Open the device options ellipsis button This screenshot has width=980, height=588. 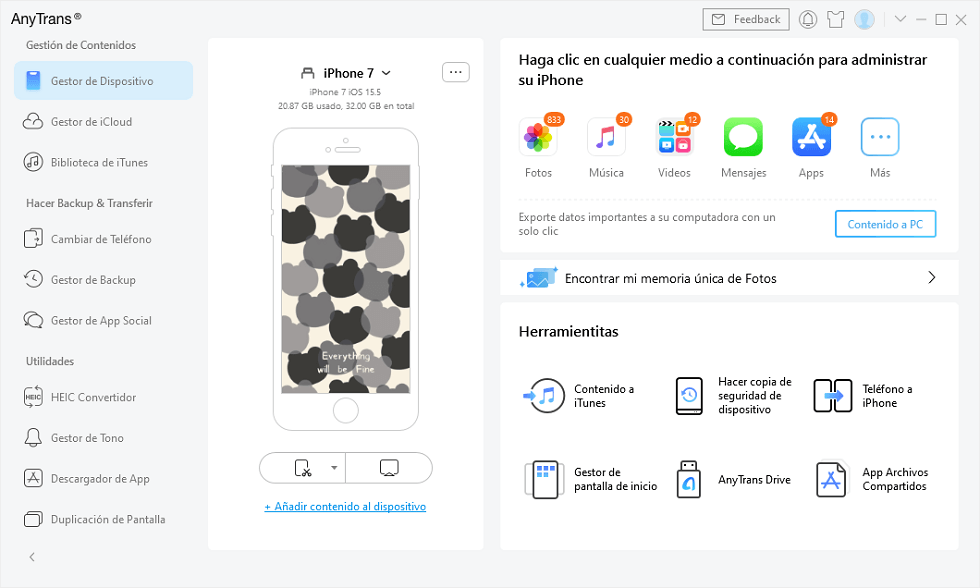(456, 72)
